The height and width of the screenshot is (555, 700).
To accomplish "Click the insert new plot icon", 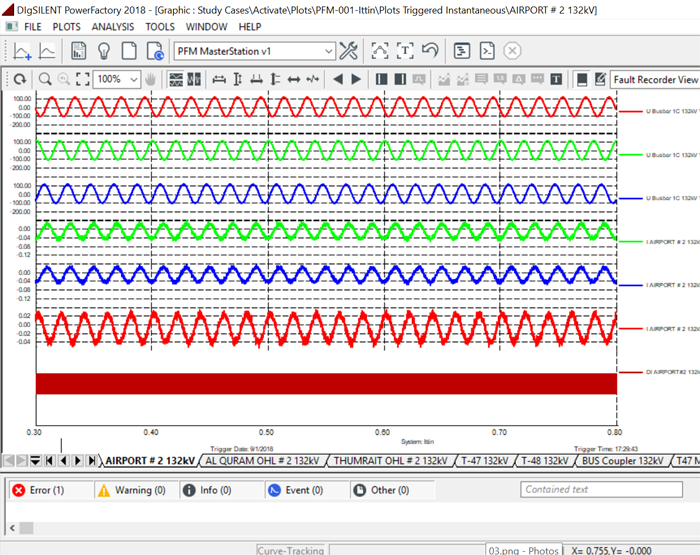I will 22,51.
